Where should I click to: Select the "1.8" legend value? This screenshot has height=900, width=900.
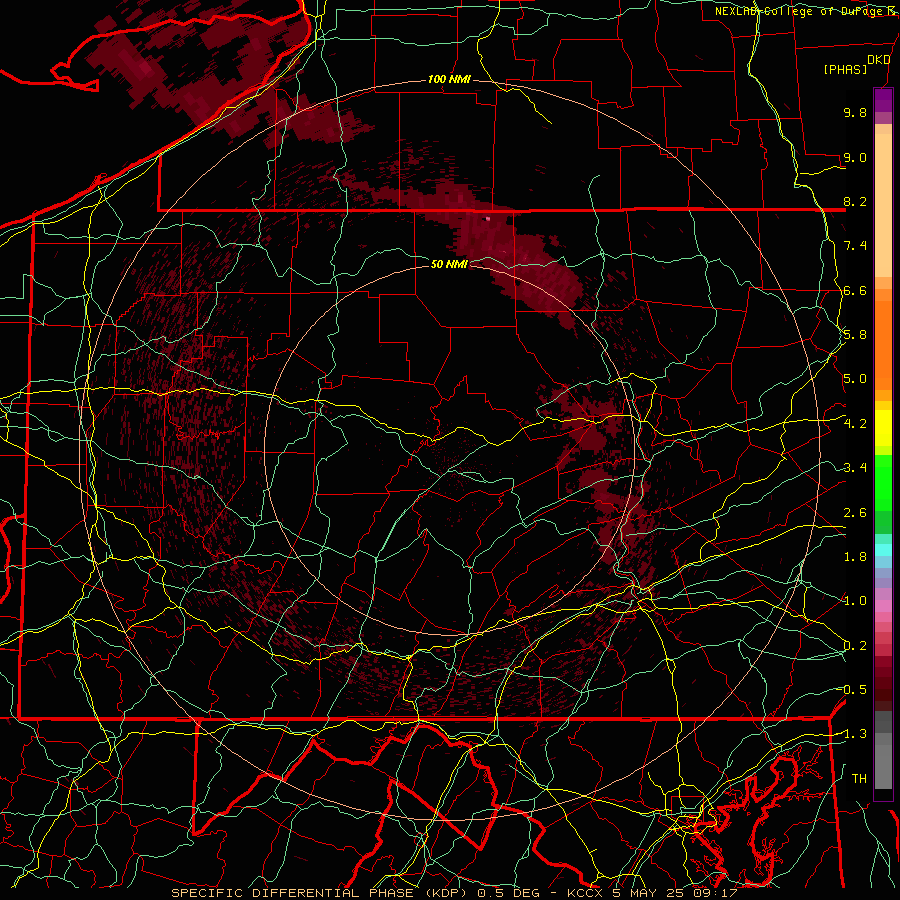[x=855, y=557]
